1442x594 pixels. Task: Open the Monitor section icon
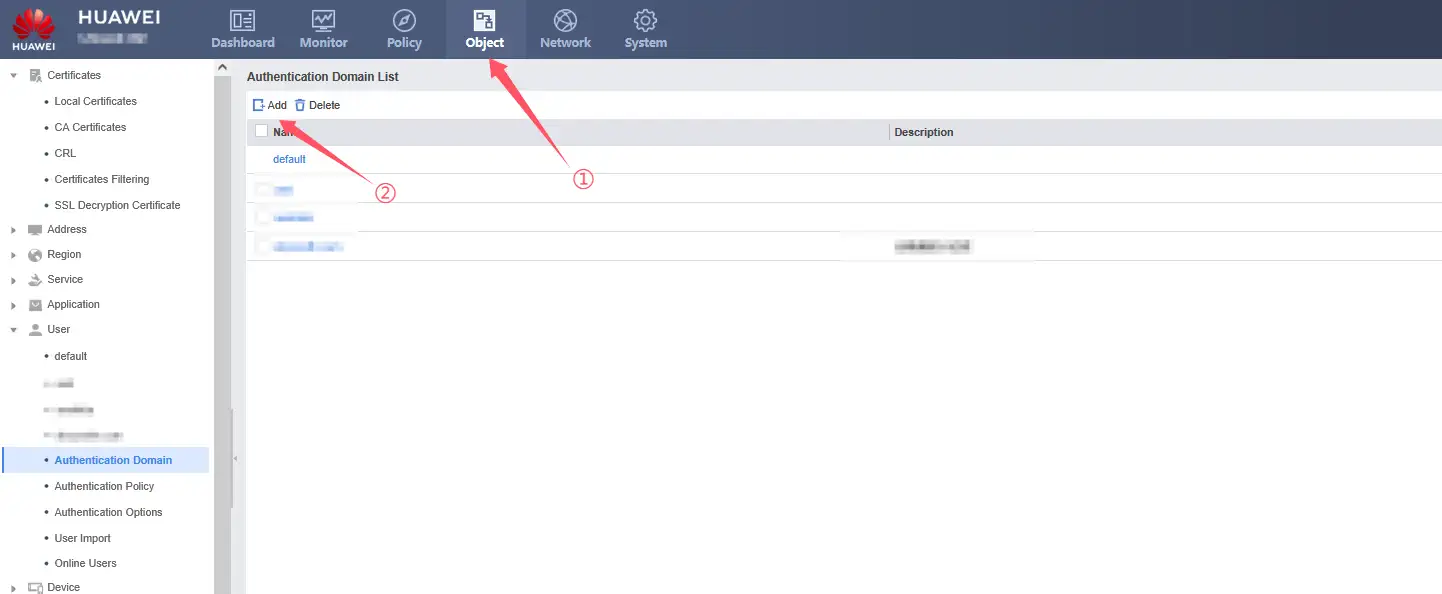click(x=323, y=21)
